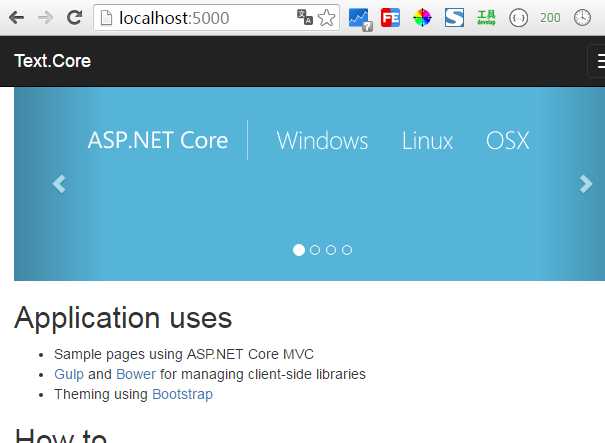The height and width of the screenshot is (443, 605).
Task: Open the red FE extension
Action: pos(390,18)
